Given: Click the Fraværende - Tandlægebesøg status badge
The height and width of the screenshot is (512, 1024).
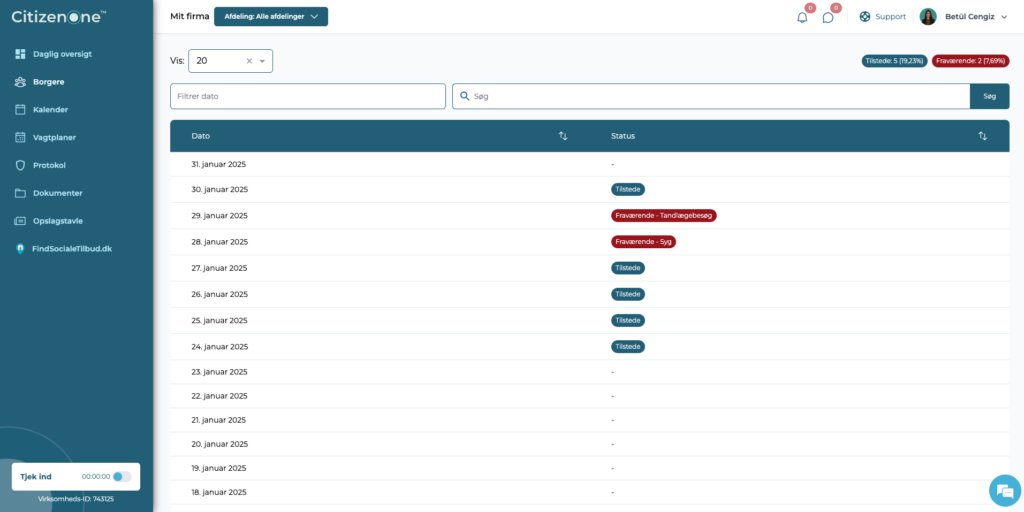Looking at the screenshot, I should 664,216.
